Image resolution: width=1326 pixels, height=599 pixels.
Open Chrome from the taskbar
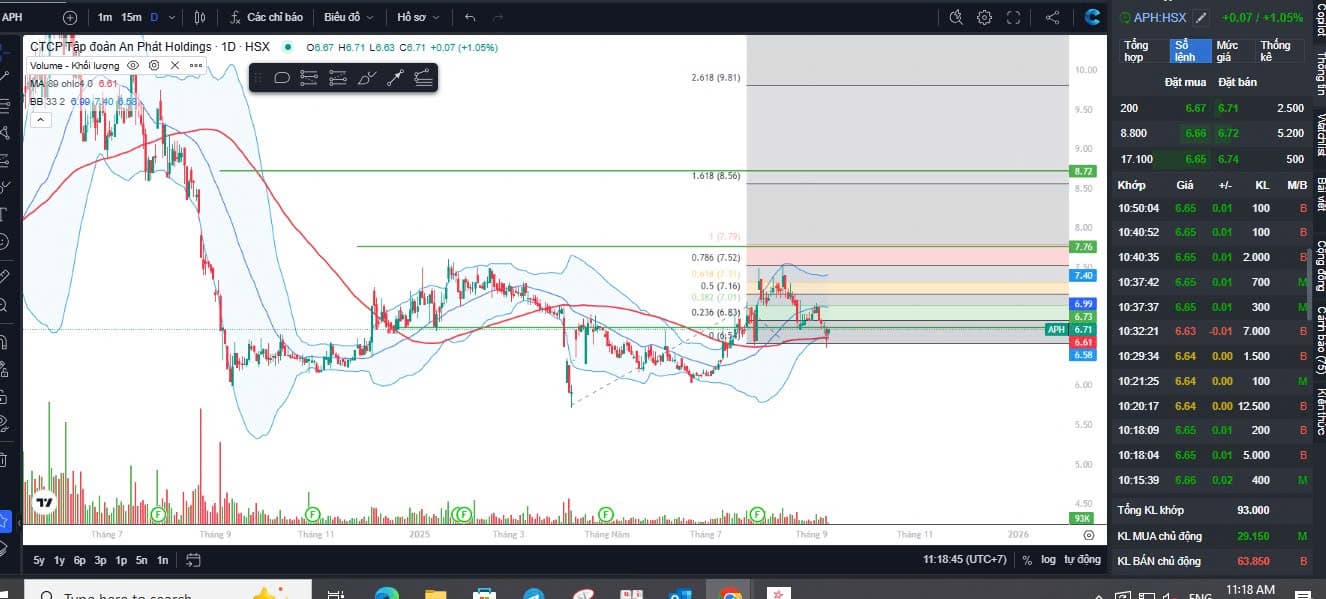tap(731, 594)
